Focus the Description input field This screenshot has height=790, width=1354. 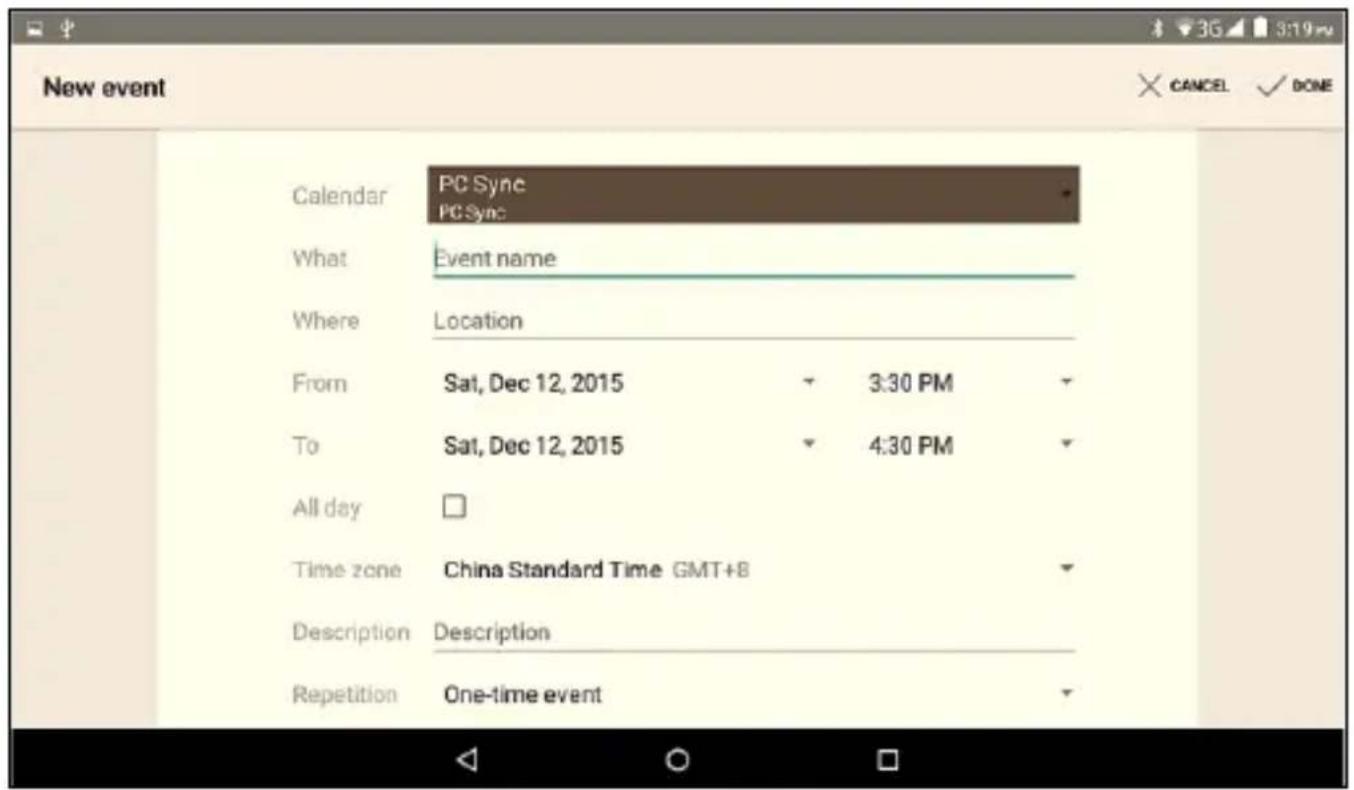pos(753,633)
